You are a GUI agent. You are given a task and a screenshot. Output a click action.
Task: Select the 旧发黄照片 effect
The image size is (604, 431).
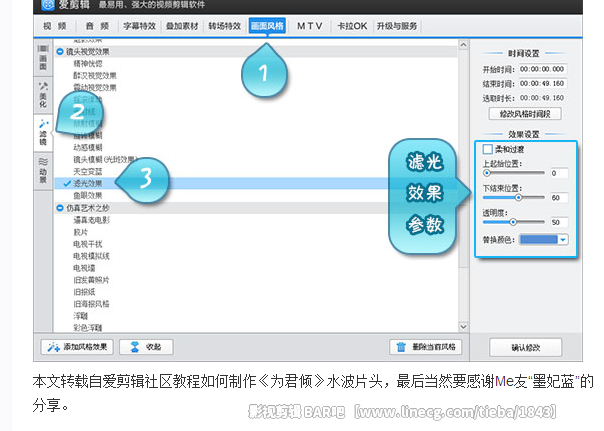pos(91,280)
